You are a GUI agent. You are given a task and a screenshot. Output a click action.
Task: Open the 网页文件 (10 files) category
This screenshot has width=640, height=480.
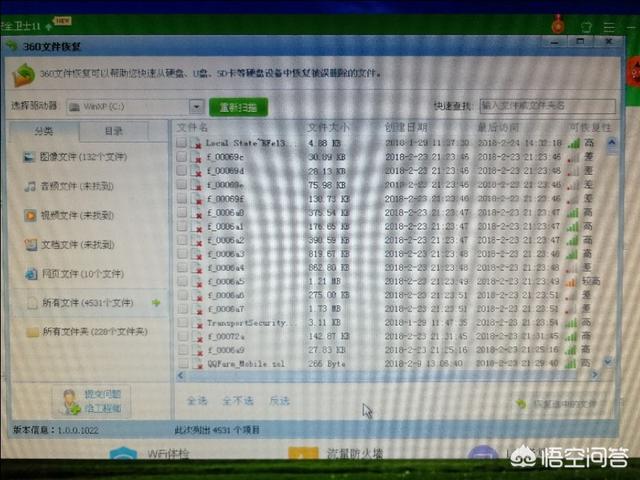(74, 274)
